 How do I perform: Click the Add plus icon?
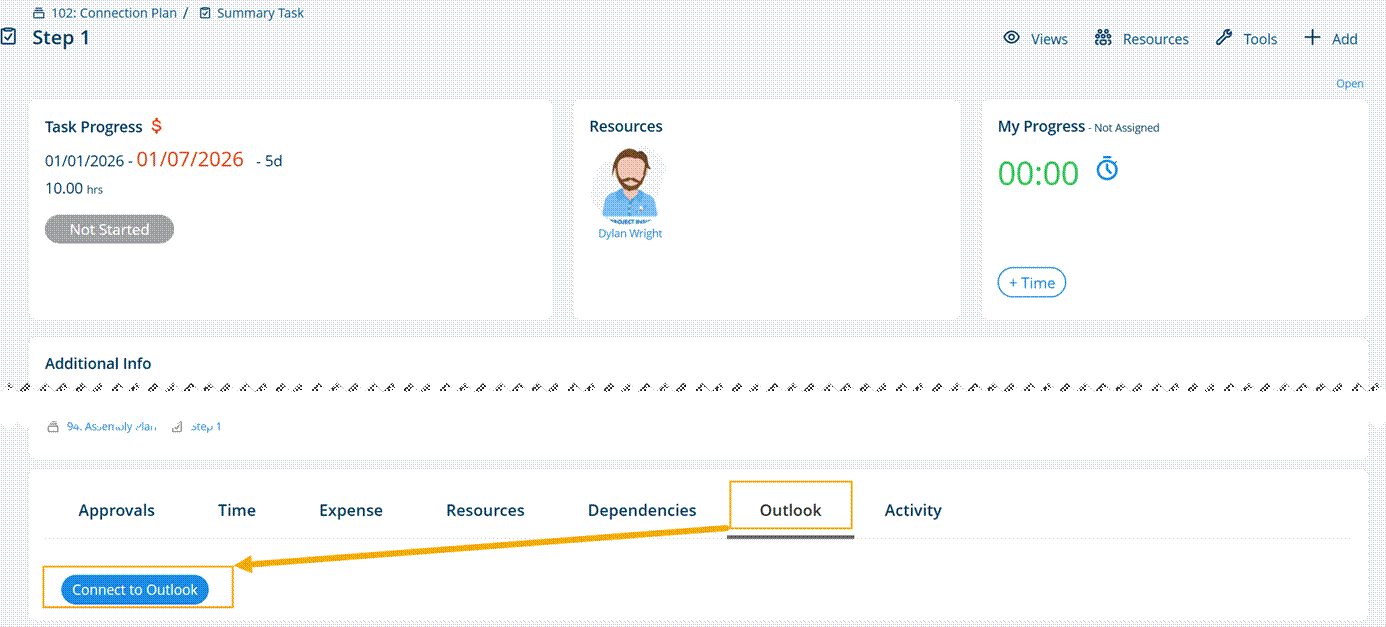coord(1312,38)
